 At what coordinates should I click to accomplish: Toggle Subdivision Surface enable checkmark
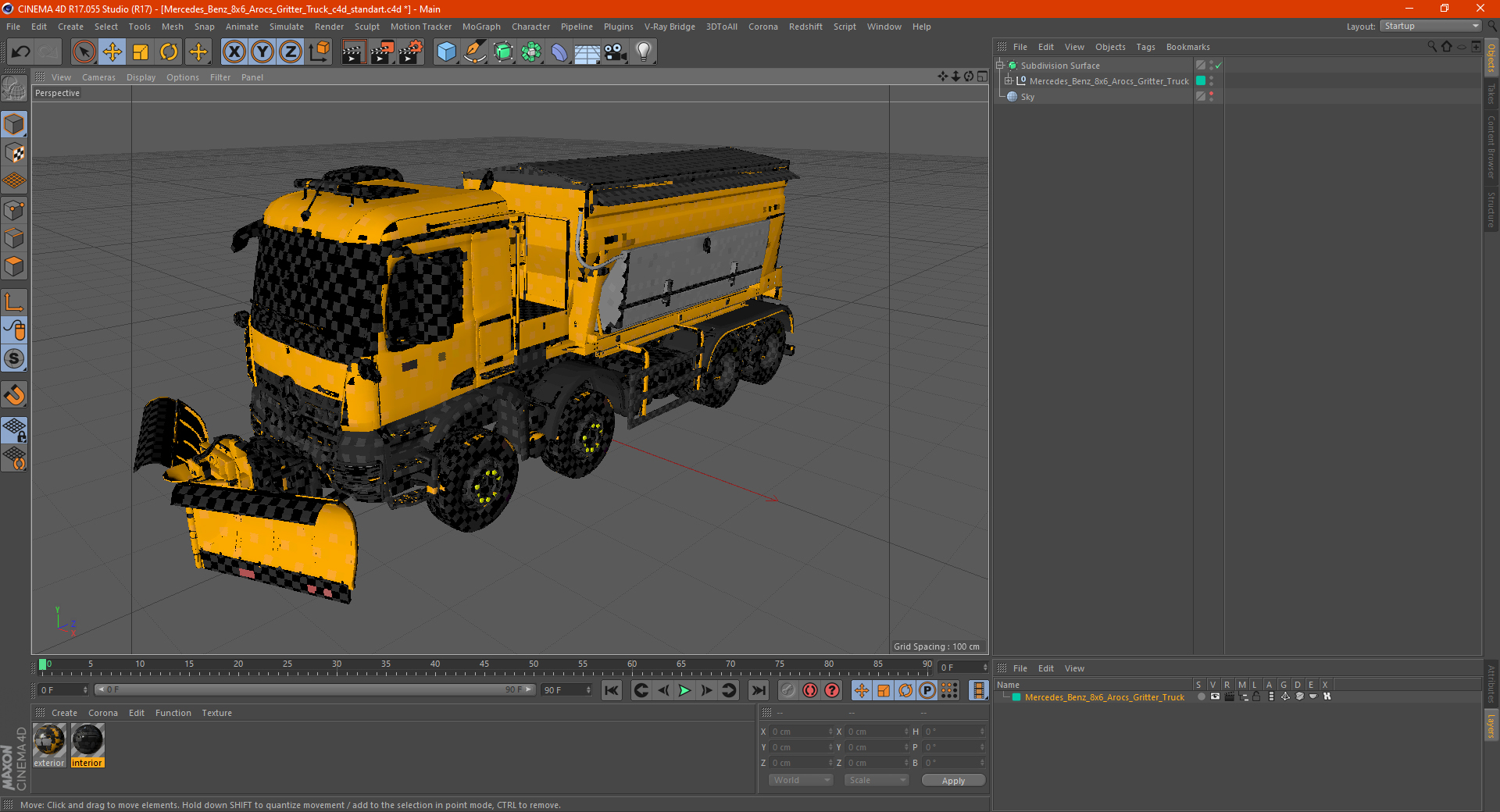click(1218, 66)
